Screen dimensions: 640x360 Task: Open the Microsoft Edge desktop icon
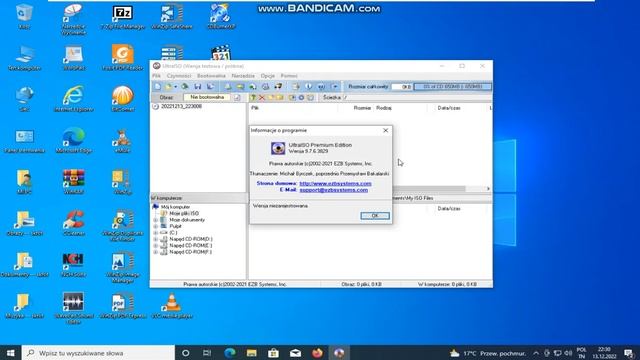click(73, 140)
